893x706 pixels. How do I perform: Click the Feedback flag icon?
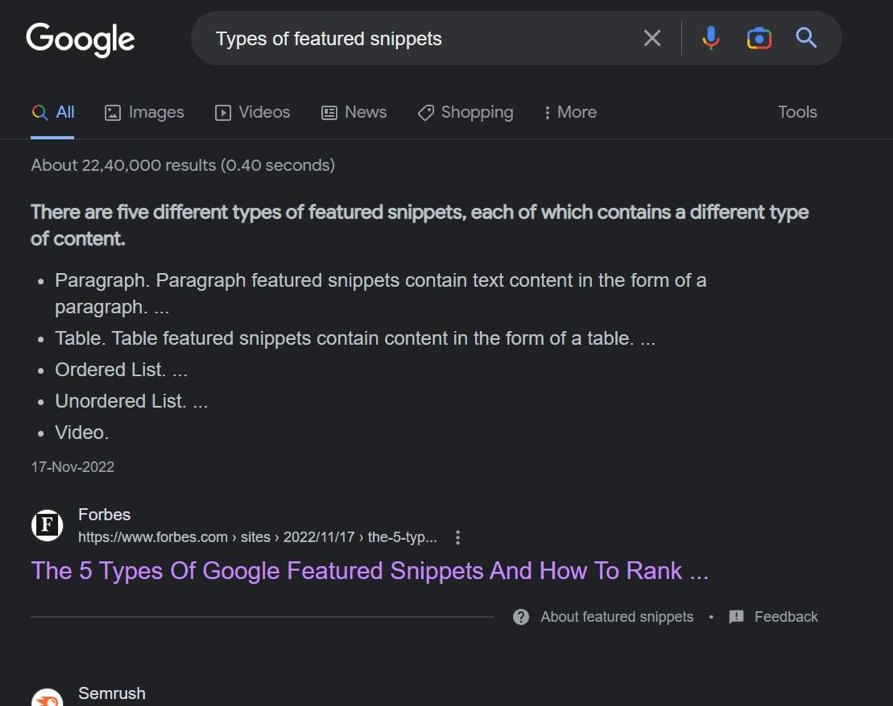click(x=736, y=617)
